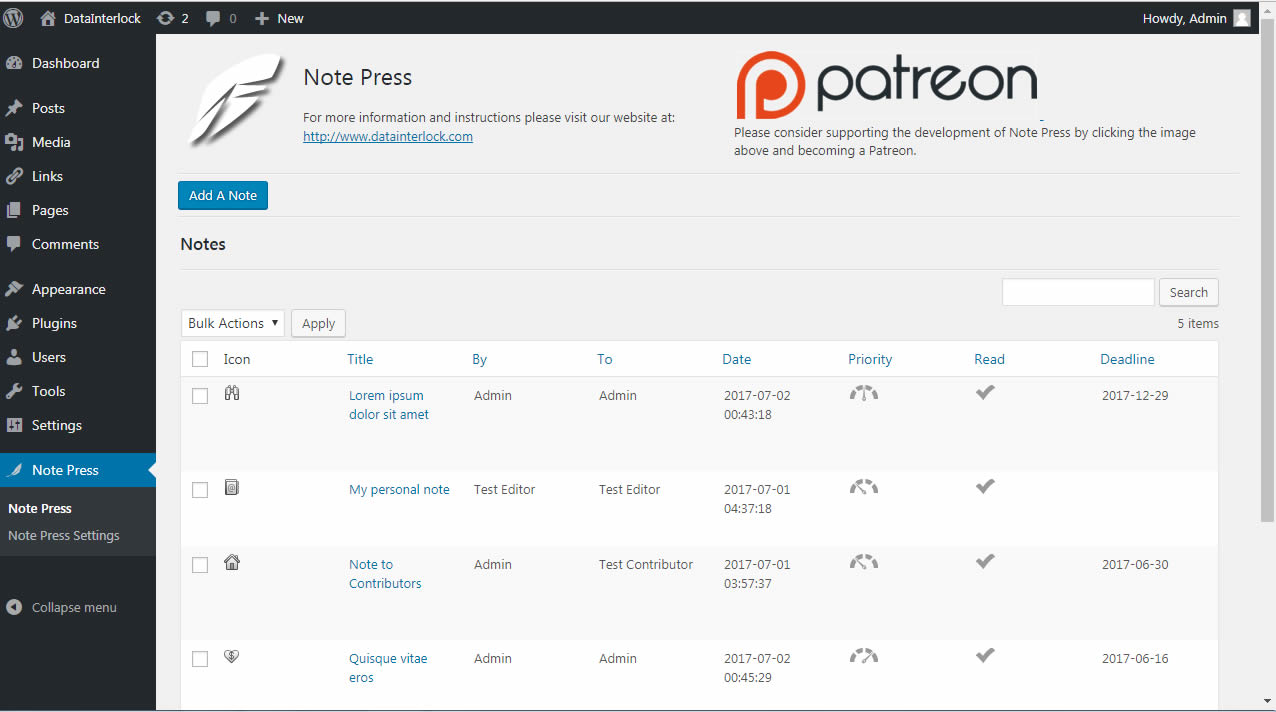
Task: Click the Search button
Action: pyautogui.click(x=1189, y=292)
